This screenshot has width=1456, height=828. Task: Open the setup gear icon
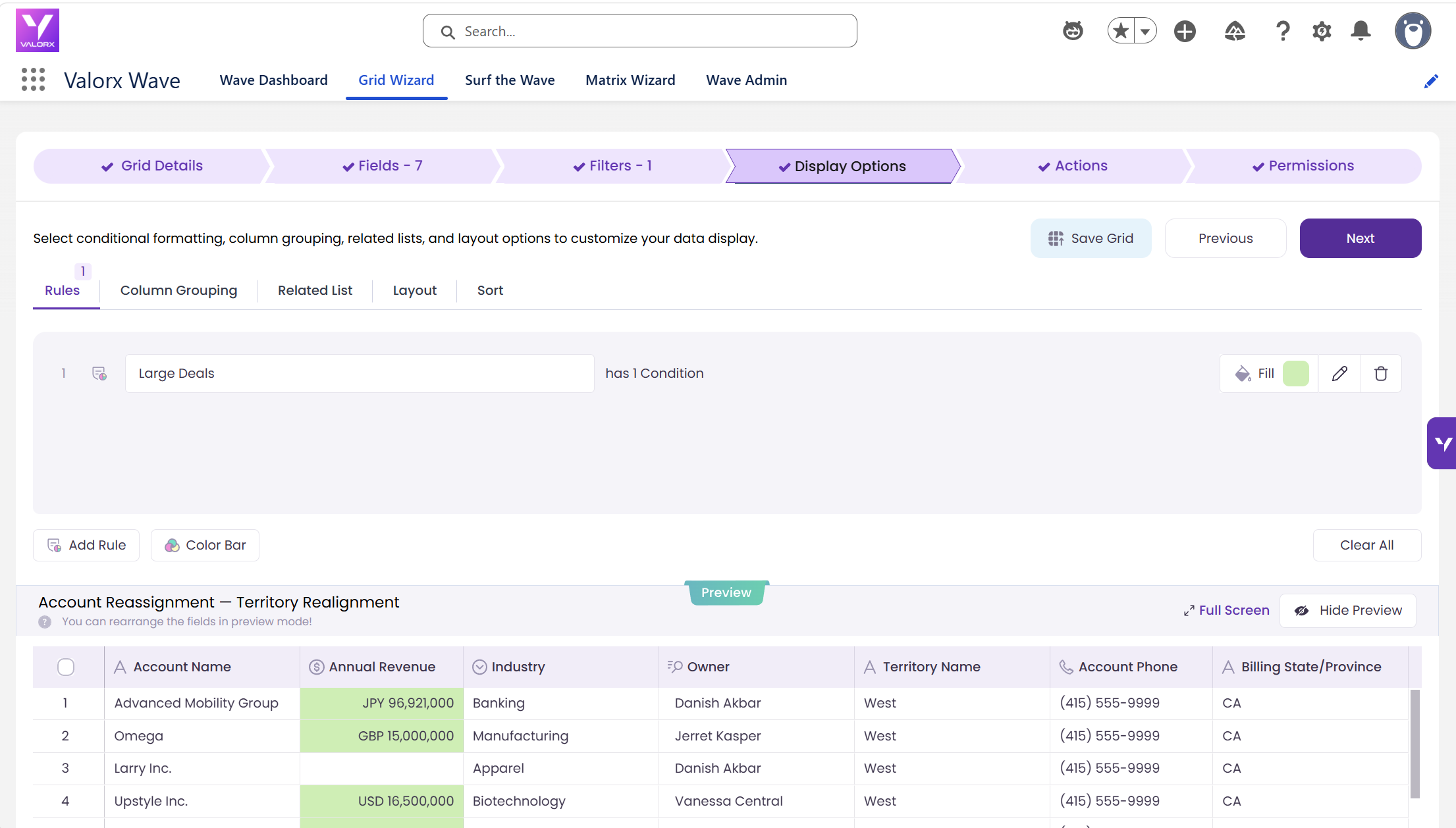point(1322,31)
